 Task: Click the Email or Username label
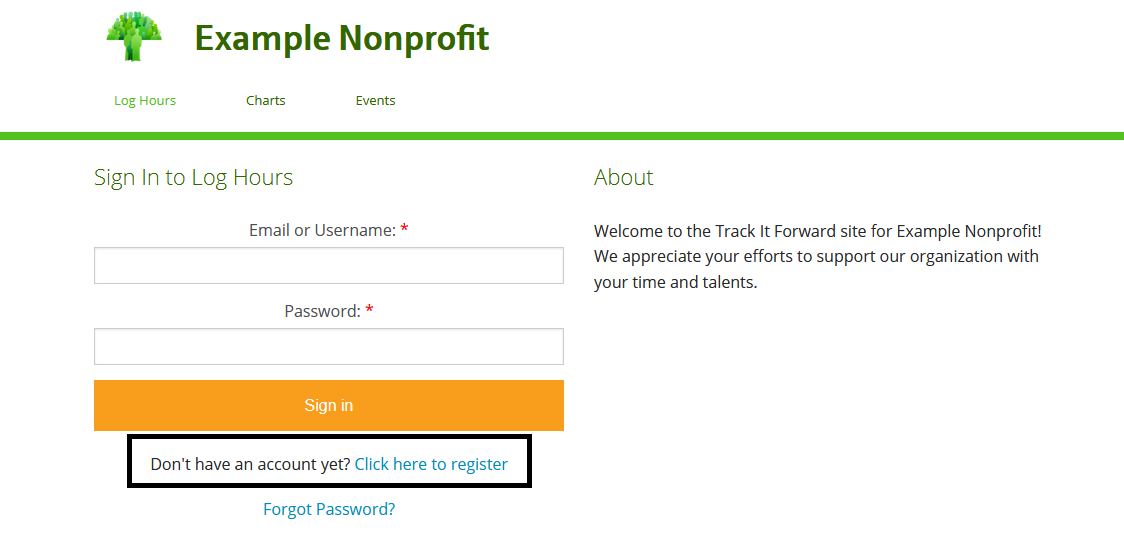point(322,231)
